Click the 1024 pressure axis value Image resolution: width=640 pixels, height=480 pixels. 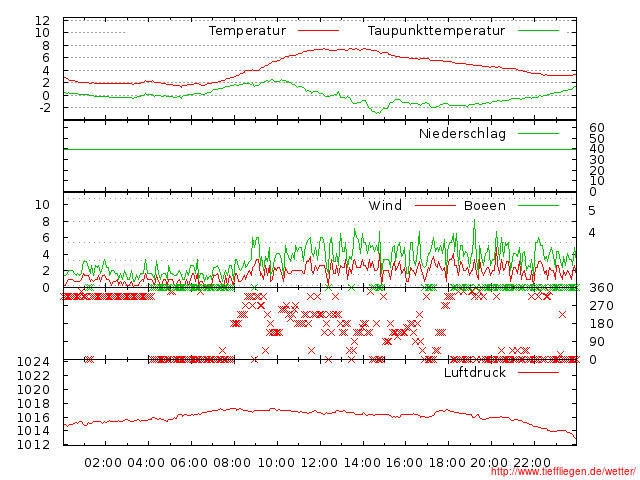point(33,362)
